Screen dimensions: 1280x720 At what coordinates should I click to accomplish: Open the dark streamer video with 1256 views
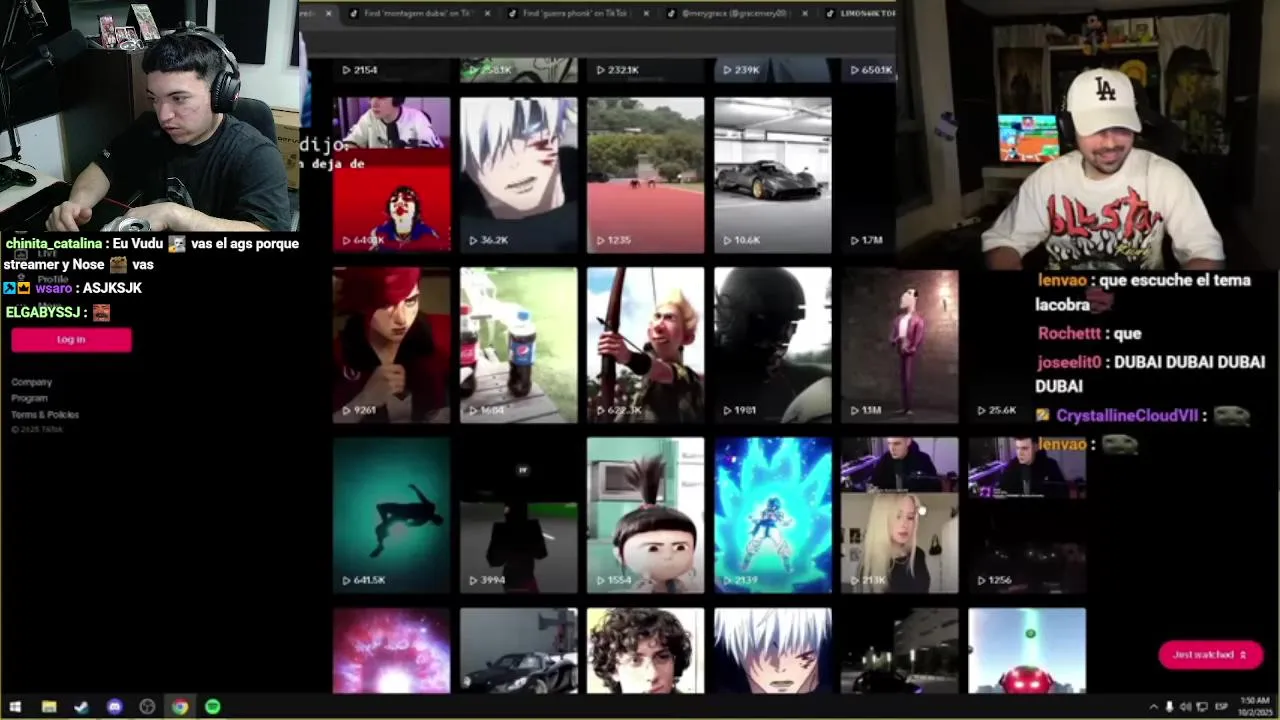1026,515
